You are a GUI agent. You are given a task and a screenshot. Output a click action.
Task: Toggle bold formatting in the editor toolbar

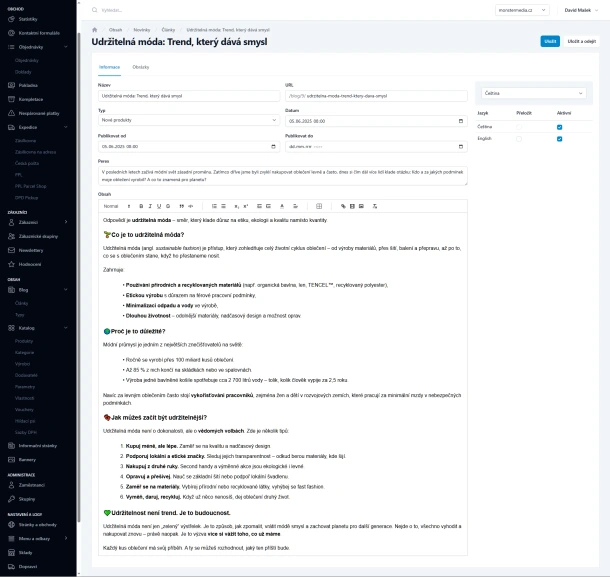coord(141,206)
